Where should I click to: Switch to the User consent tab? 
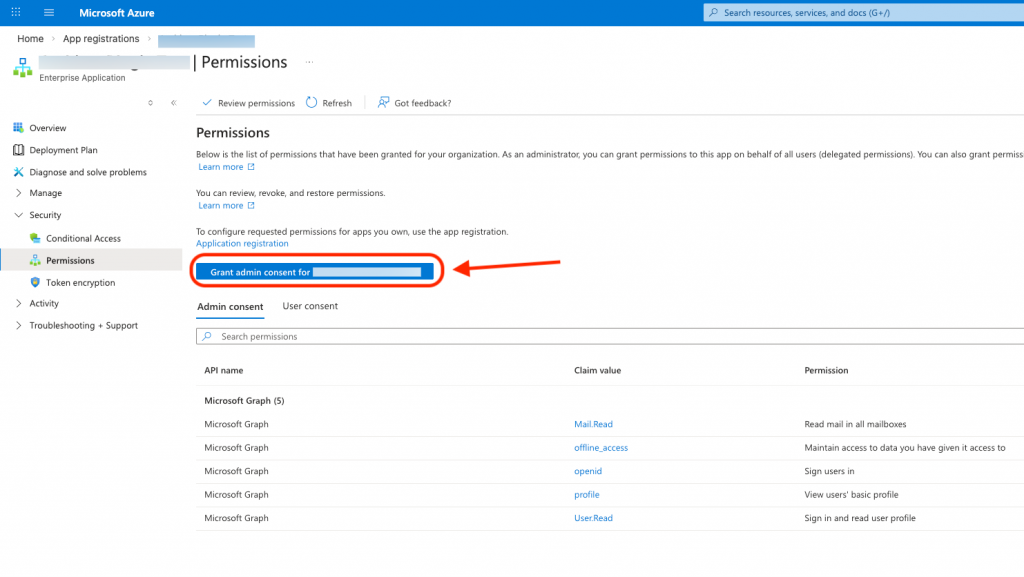pos(310,306)
